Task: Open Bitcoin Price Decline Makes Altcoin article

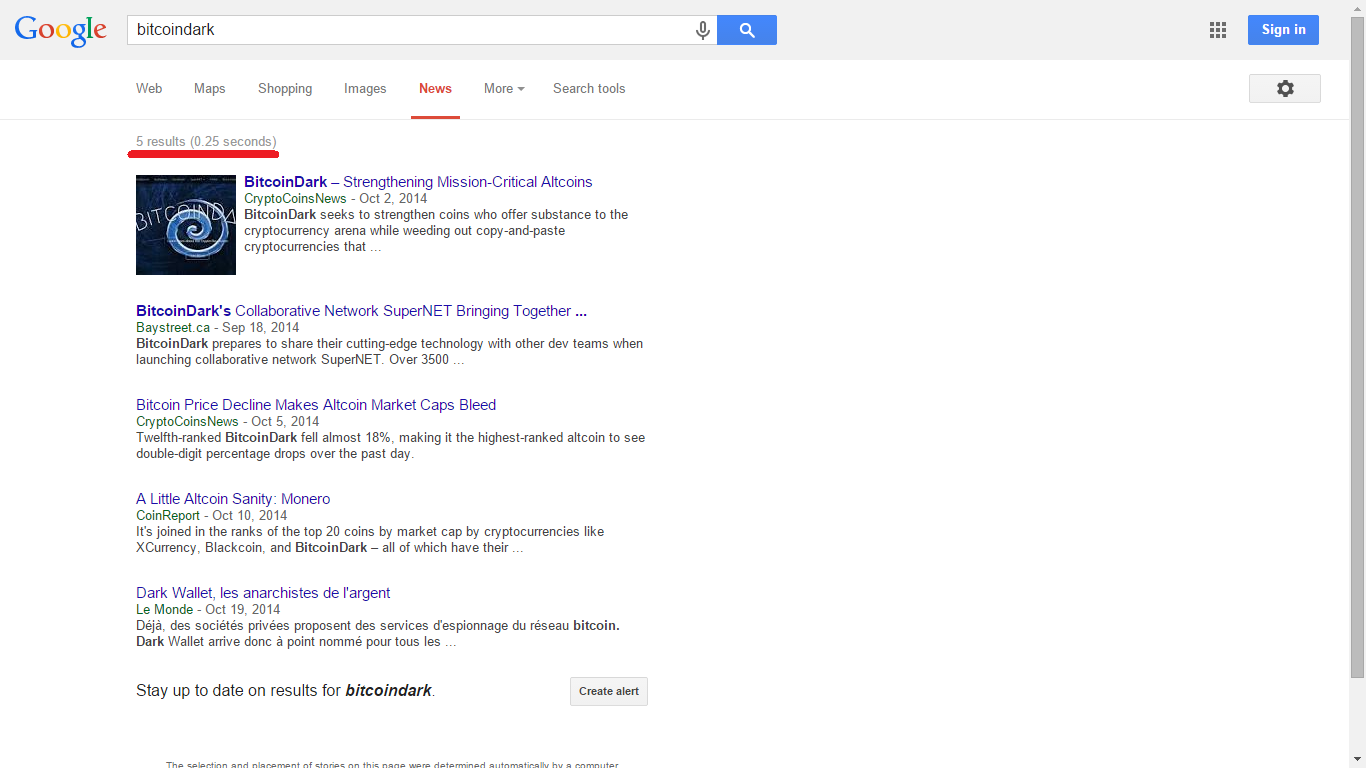Action: [316, 405]
